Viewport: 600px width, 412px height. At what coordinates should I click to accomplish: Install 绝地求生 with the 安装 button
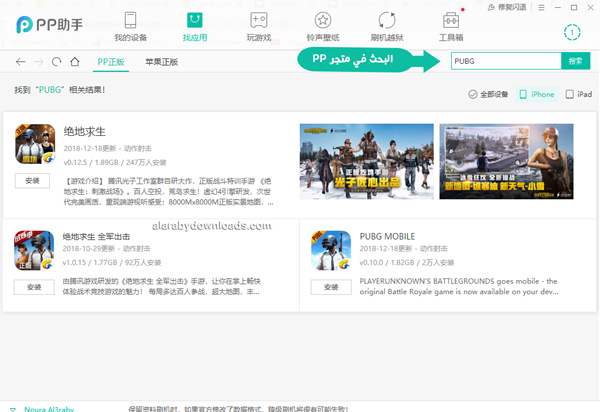[32, 181]
